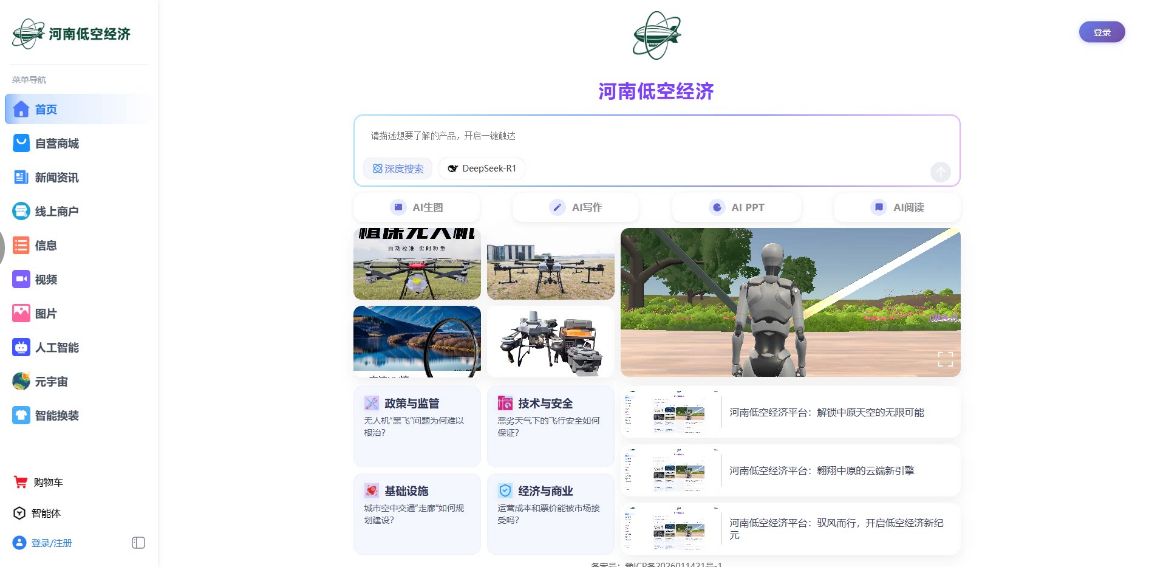Click the send arrow button in search box
Viewport: 1153px width, 567px height.
940,171
